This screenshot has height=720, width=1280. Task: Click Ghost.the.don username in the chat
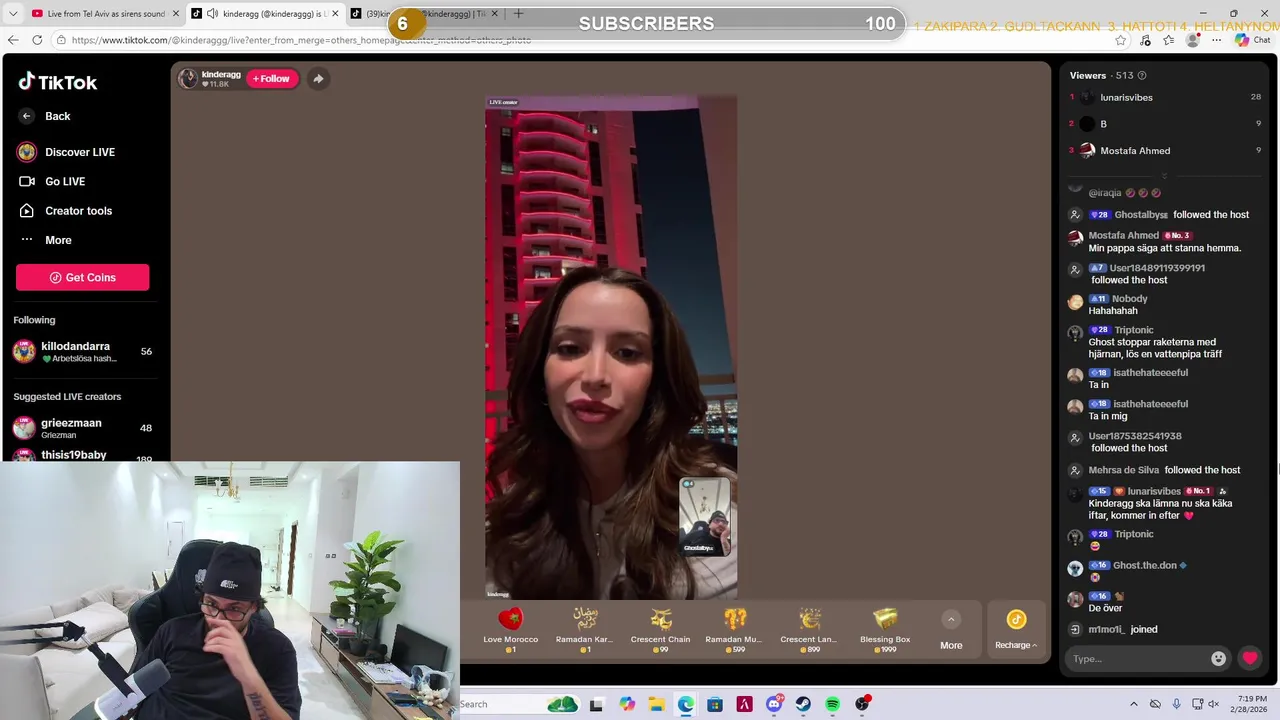[1144, 566]
